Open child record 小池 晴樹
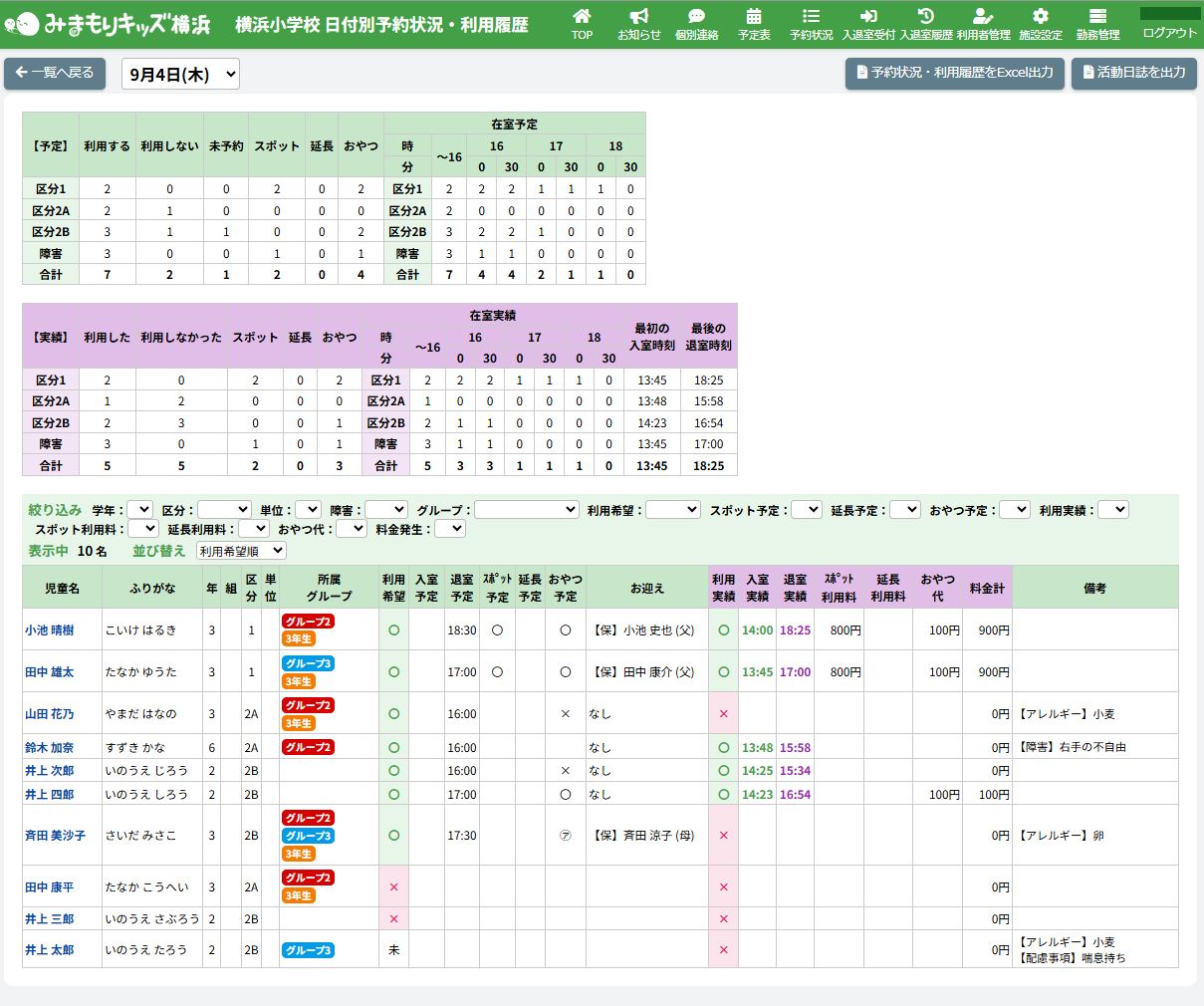This screenshot has width=1204, height=1006. 50,630
